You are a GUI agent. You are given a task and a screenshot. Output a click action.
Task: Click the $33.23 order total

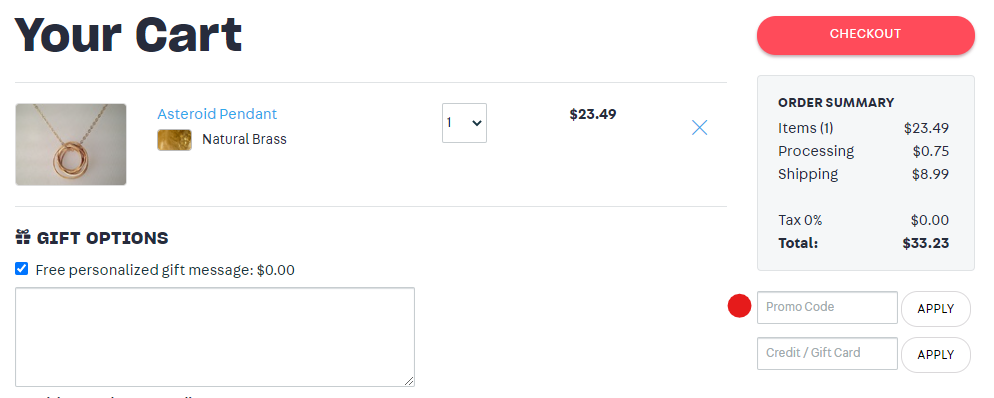point(926,243)
